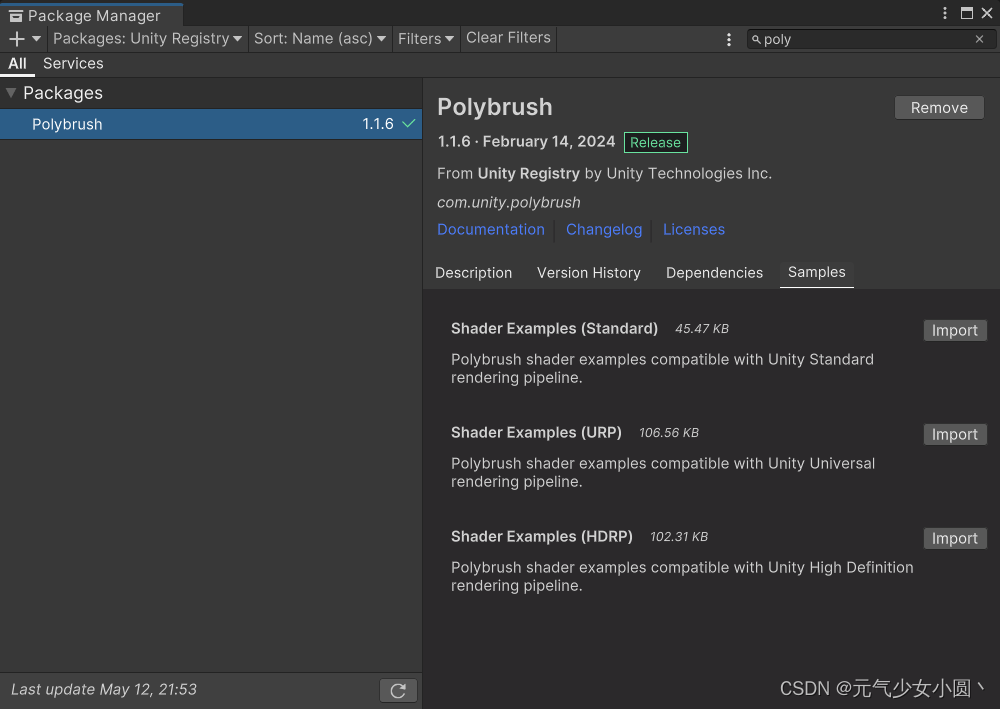Click the Clear Filters button
Viewport: 1000px width, 709px height.
(x=508, y=38)
